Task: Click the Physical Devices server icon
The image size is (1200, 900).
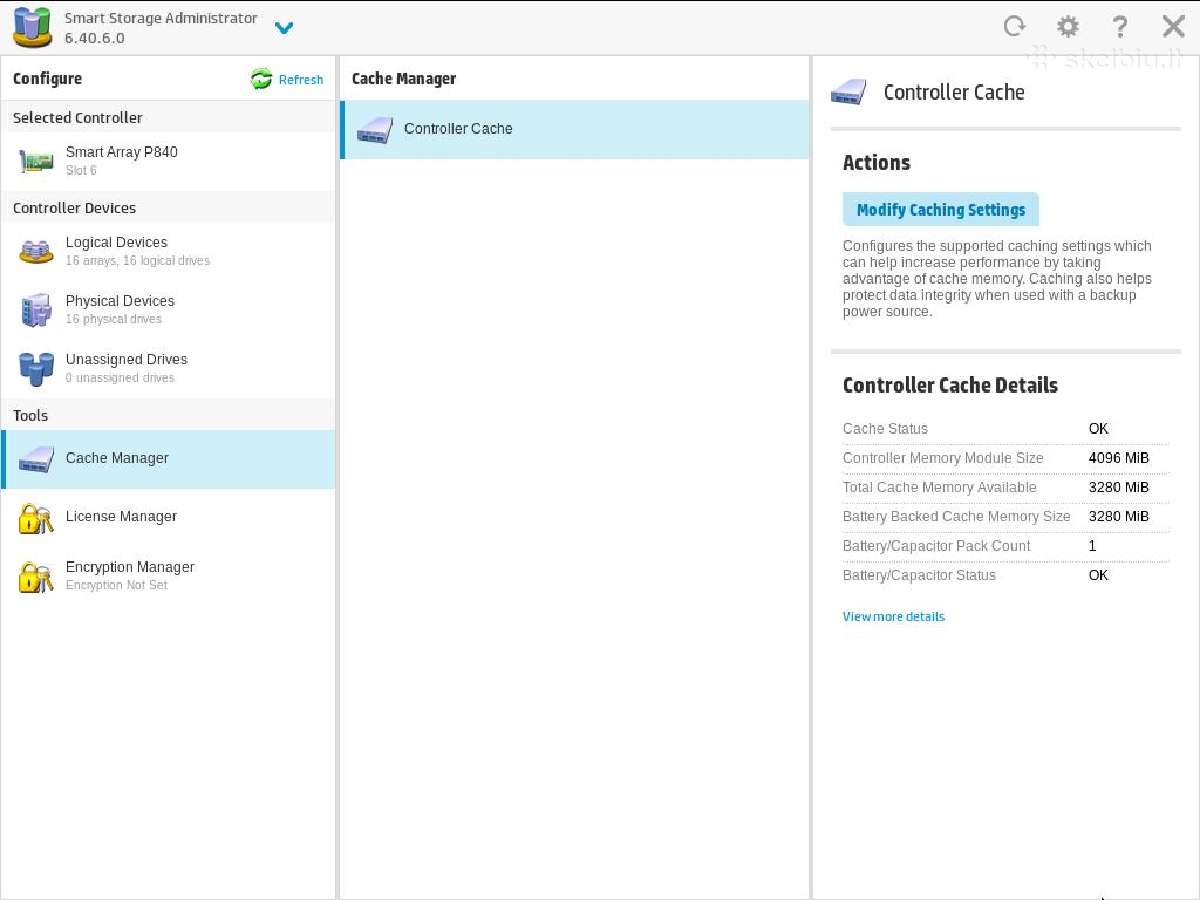Action: tap(37, 310)
